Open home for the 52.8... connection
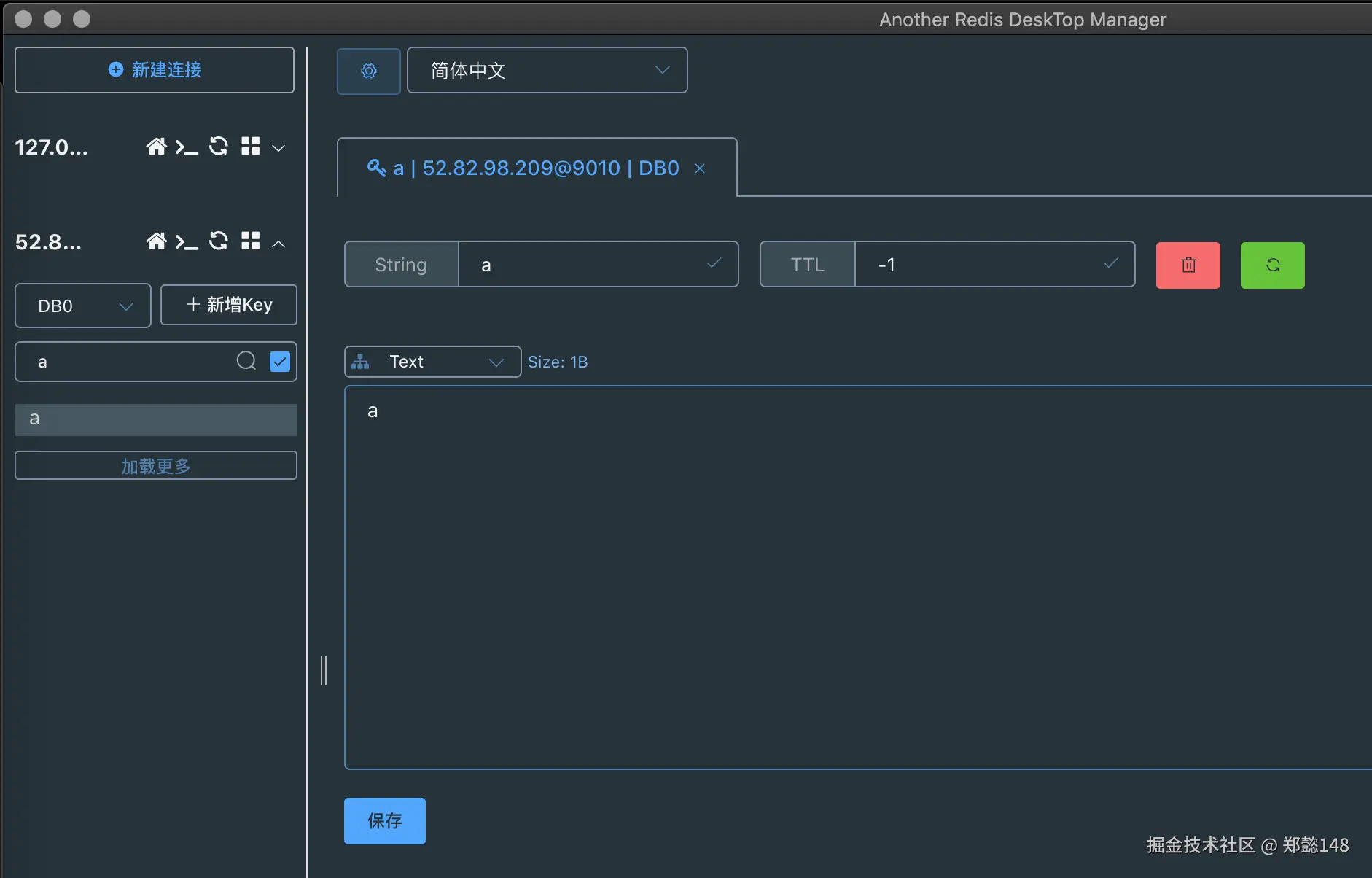This screenshot has width=1372, height=878. point(156,241)
